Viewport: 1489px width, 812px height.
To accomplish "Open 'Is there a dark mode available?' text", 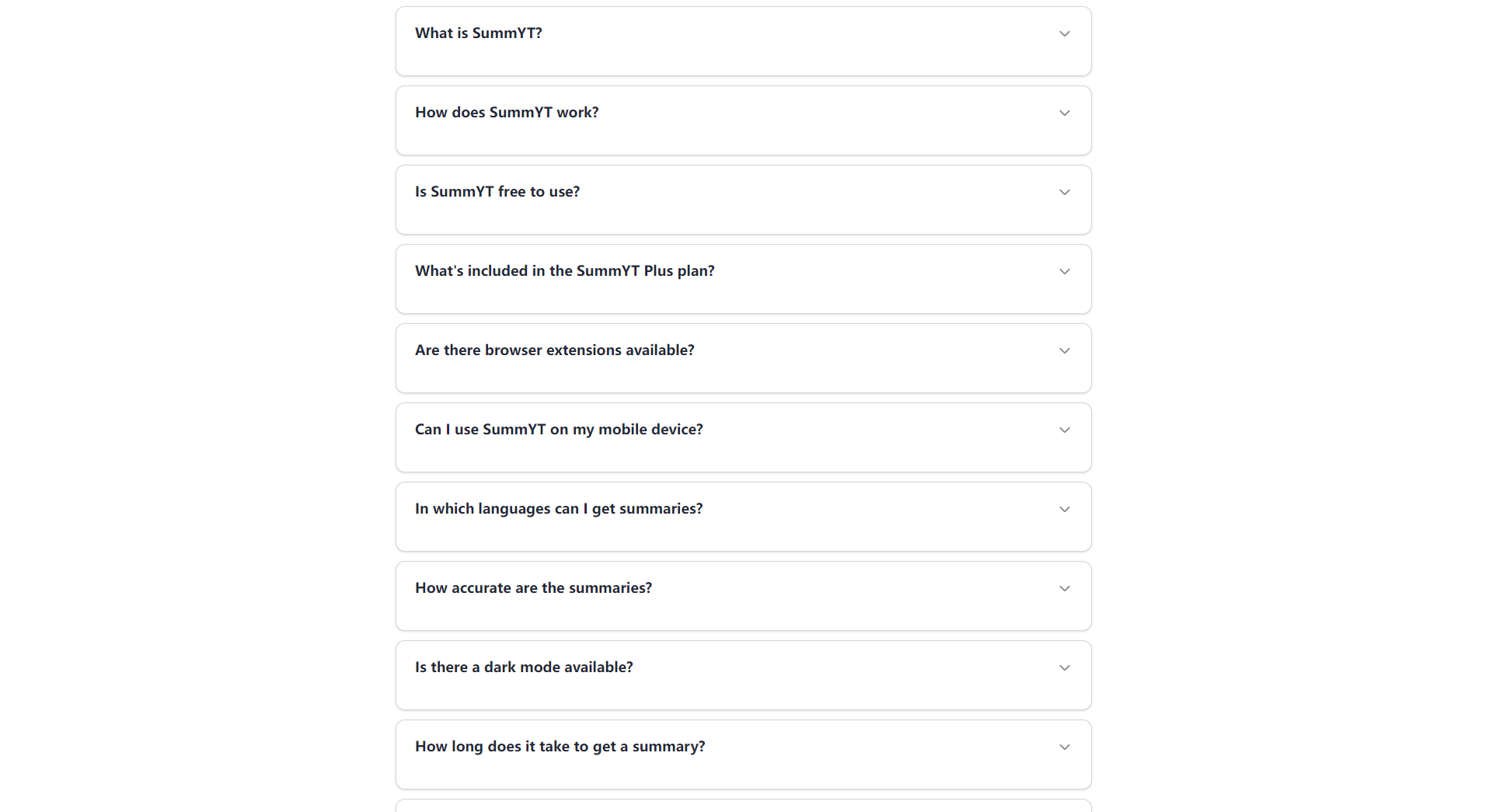I will pyautogui.click(x=524, y=667).
